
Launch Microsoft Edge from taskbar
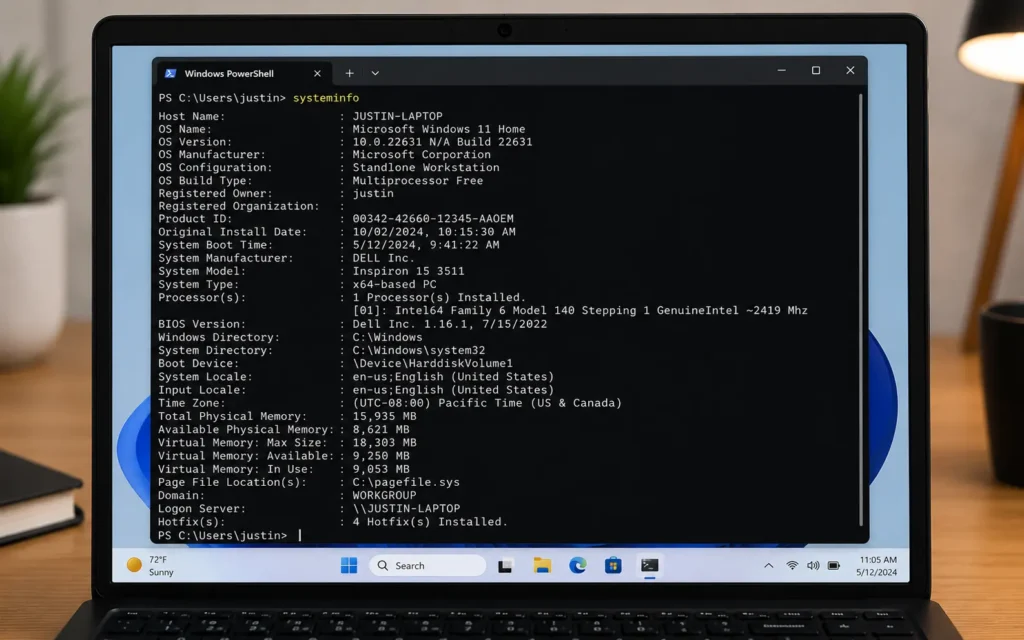tap(577, 566)
